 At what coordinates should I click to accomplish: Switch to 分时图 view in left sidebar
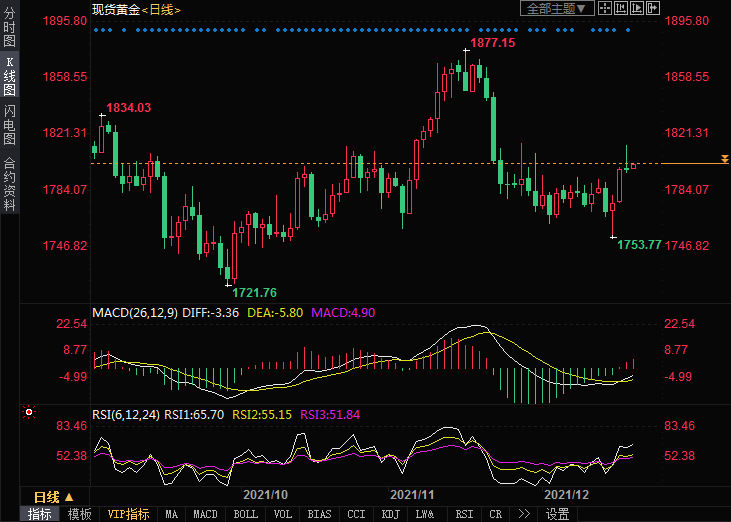point(10,28)
